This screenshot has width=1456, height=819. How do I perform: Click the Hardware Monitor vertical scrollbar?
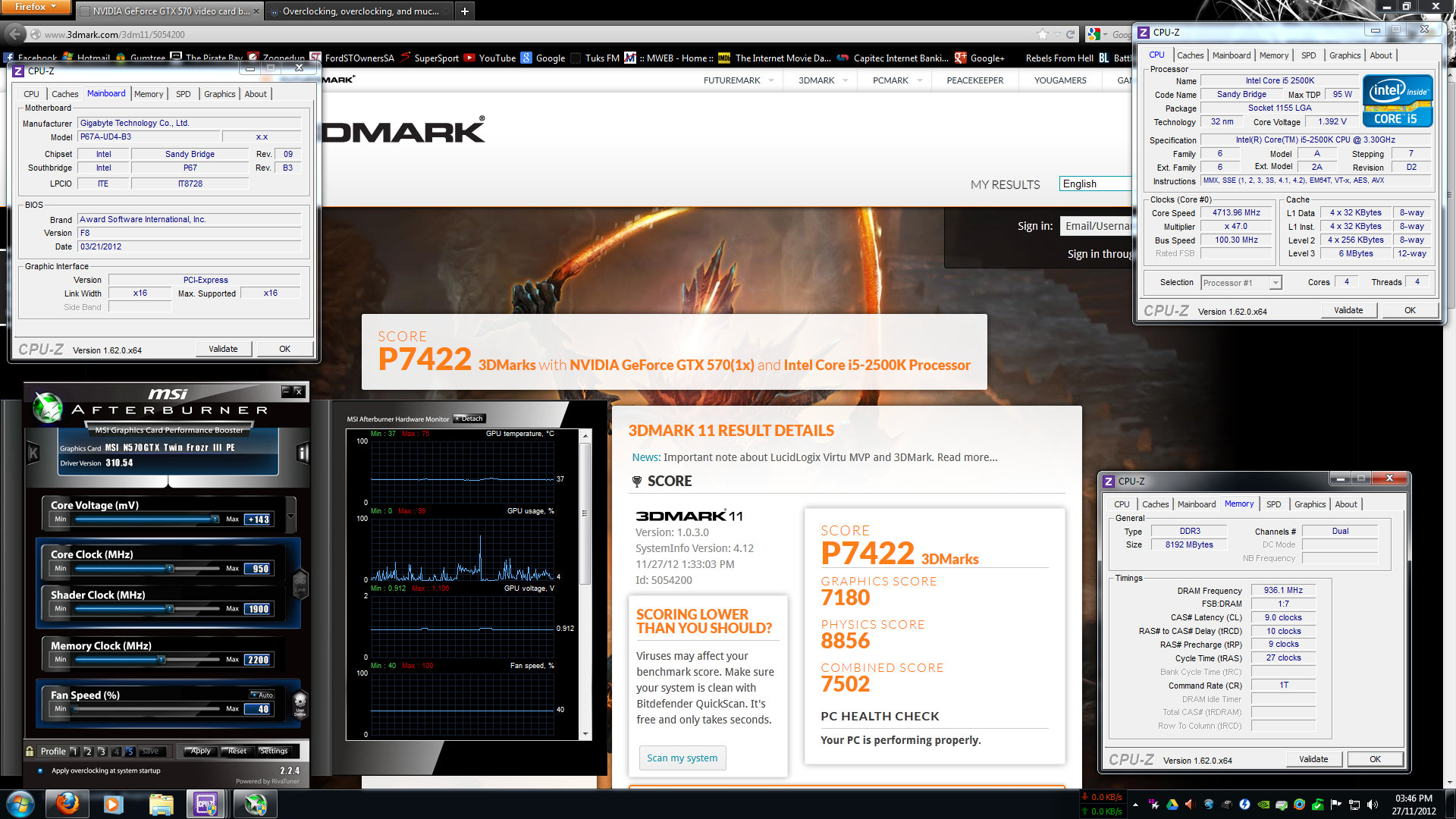click(585, 584)
